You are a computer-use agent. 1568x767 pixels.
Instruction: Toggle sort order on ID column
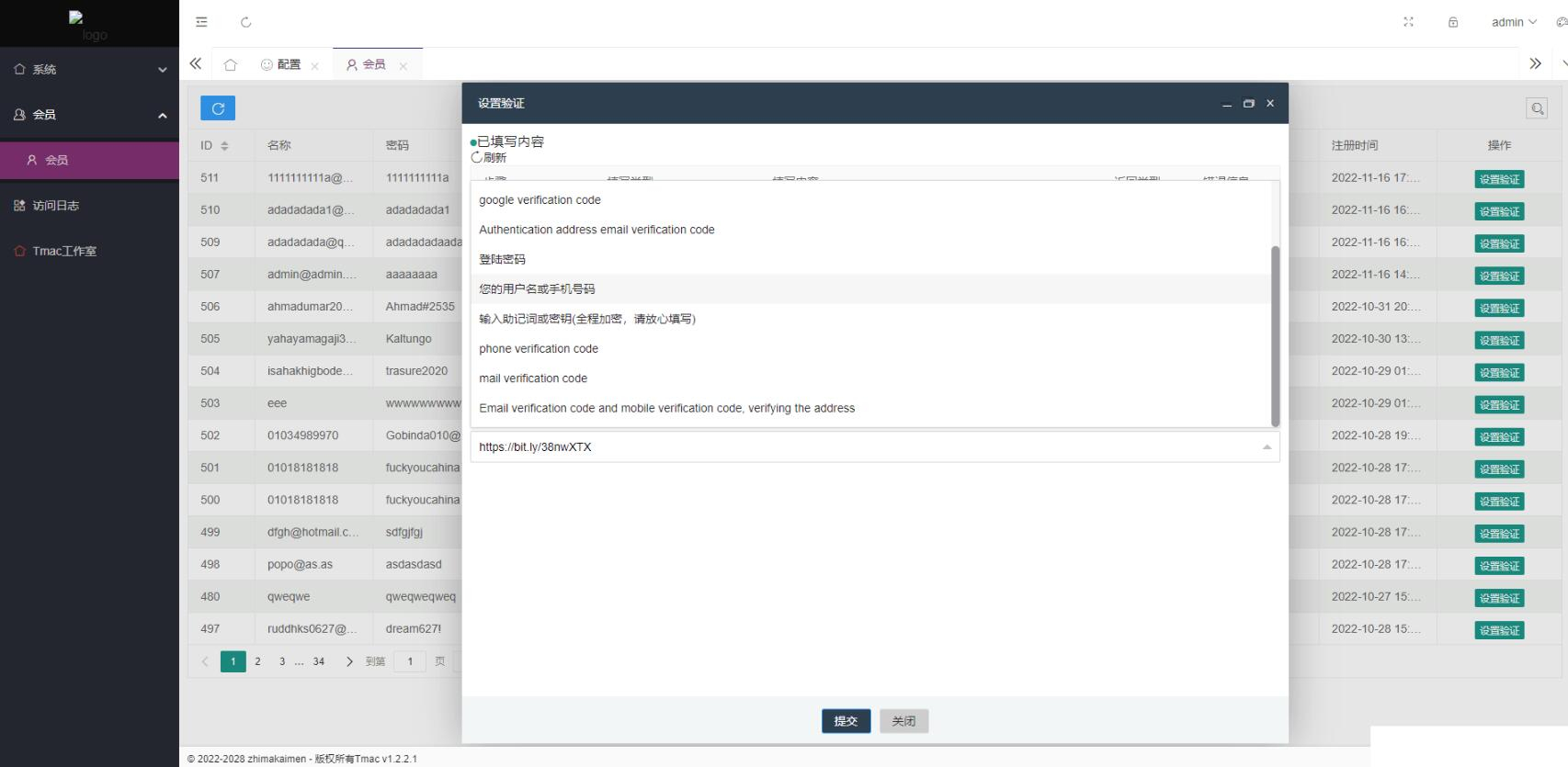pos(224,146)
